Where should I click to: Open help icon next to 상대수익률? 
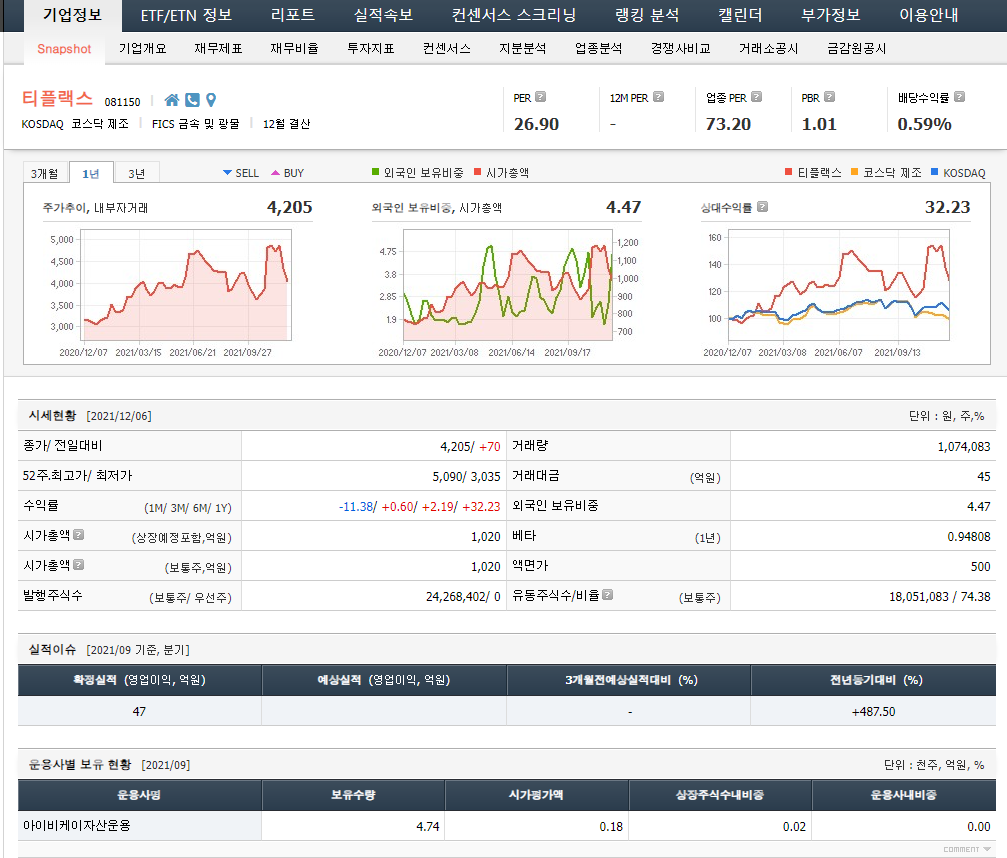762,207
